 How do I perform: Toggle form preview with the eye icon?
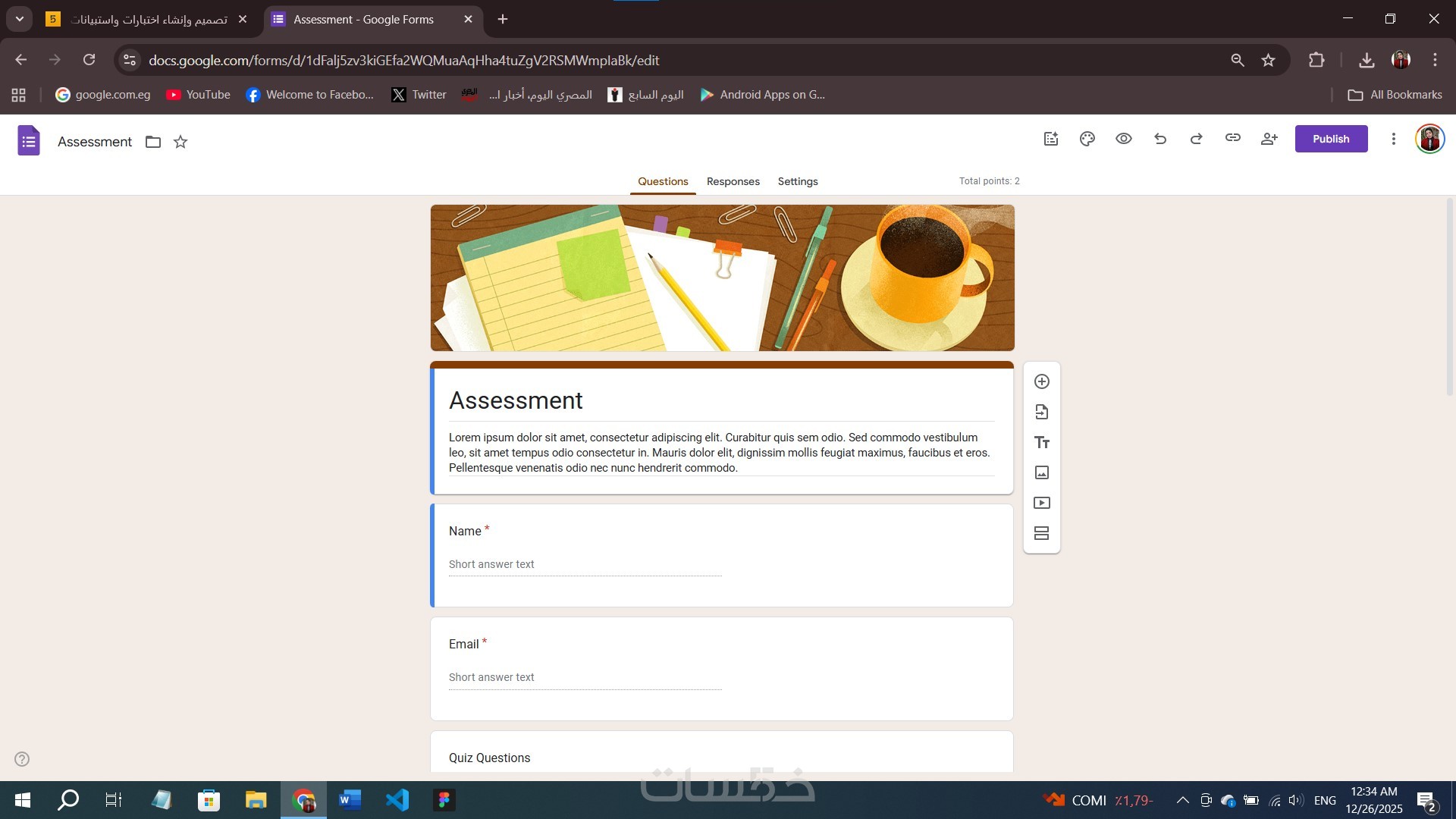[1124, 139]
